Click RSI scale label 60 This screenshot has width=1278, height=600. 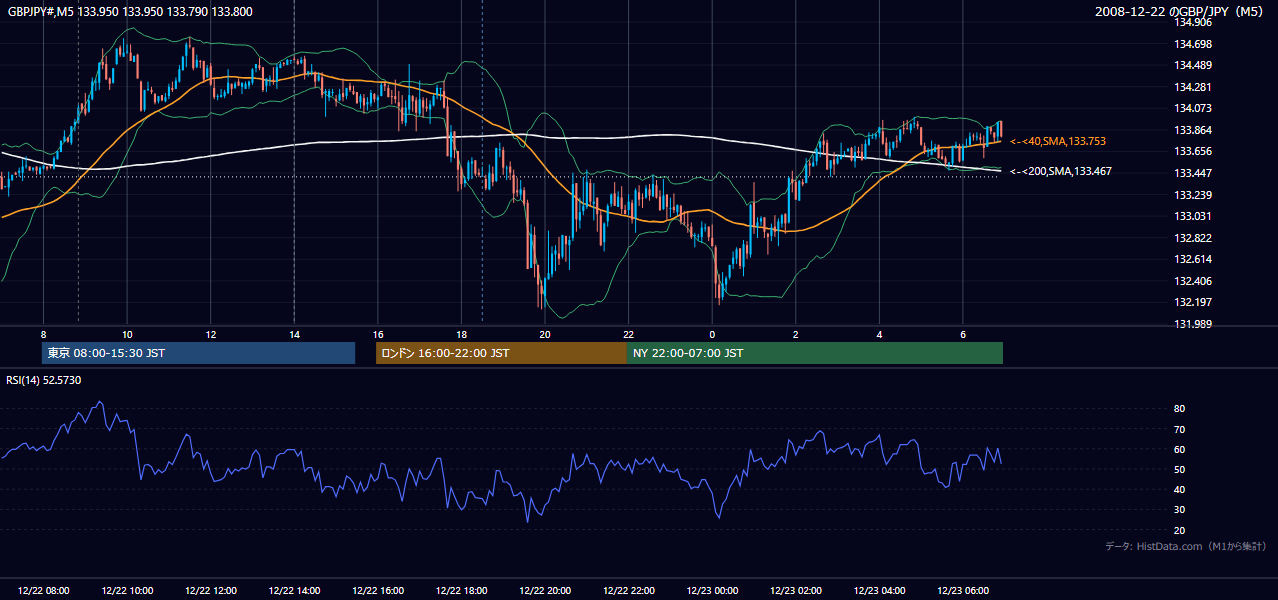(x=1180, y=449)
